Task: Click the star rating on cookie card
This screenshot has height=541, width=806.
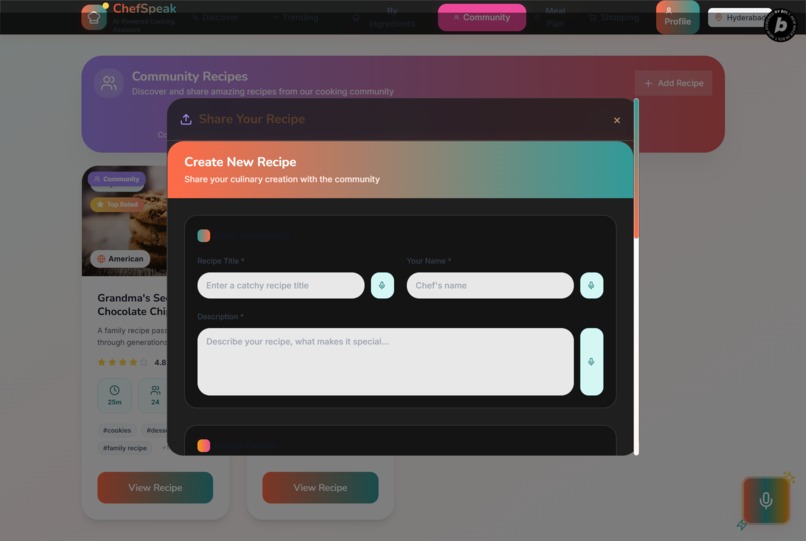Action: (x=122, y=362)
